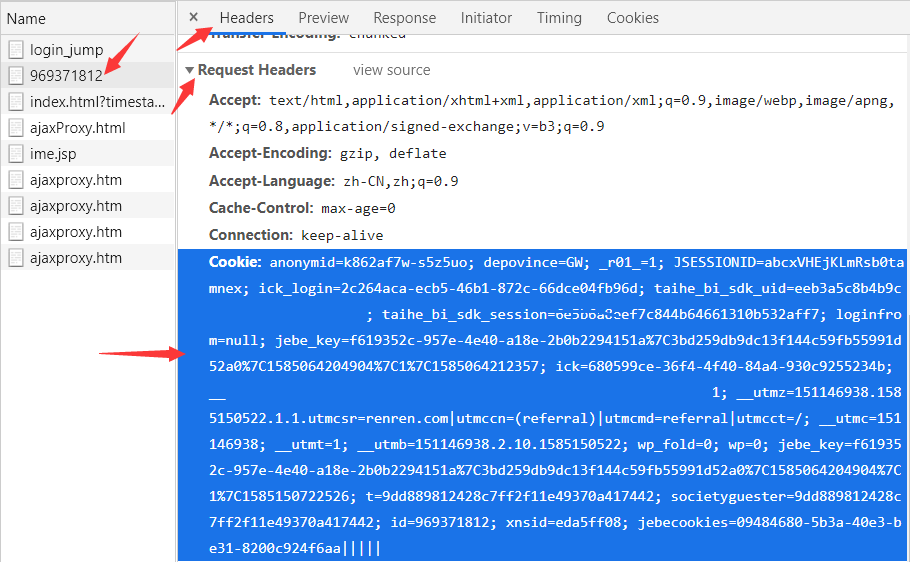
Task: Switch to the Headers tab
Action: pyautogui.click(x=246, y=18)
